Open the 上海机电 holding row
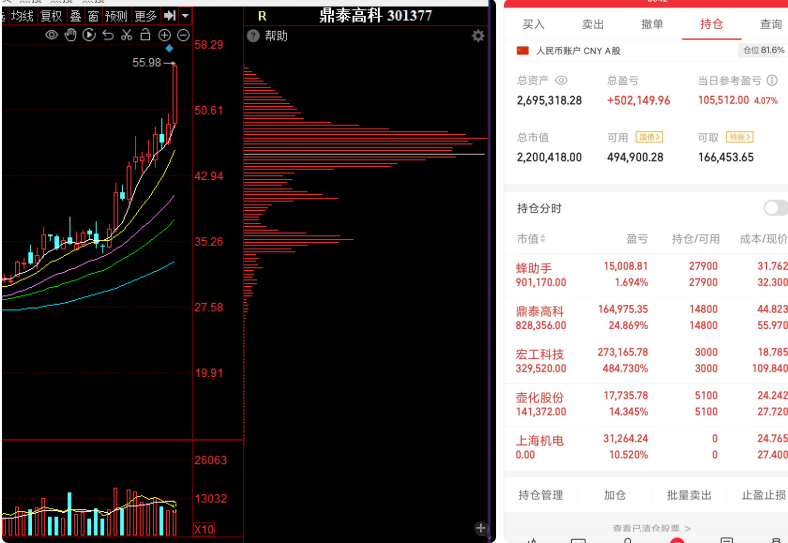 646,447
